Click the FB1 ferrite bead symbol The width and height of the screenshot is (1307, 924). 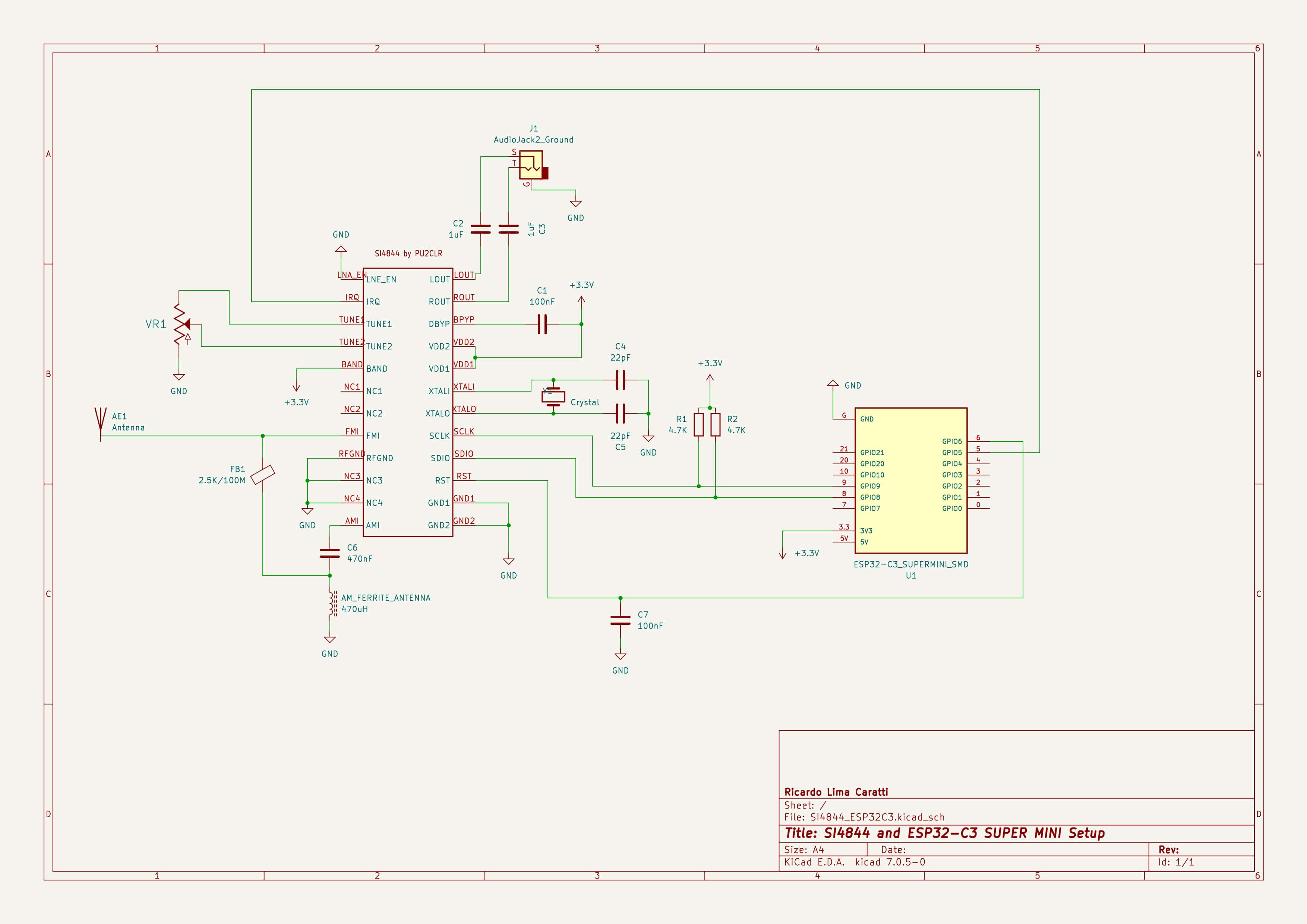pyautogui.click(x=263, y=475)
